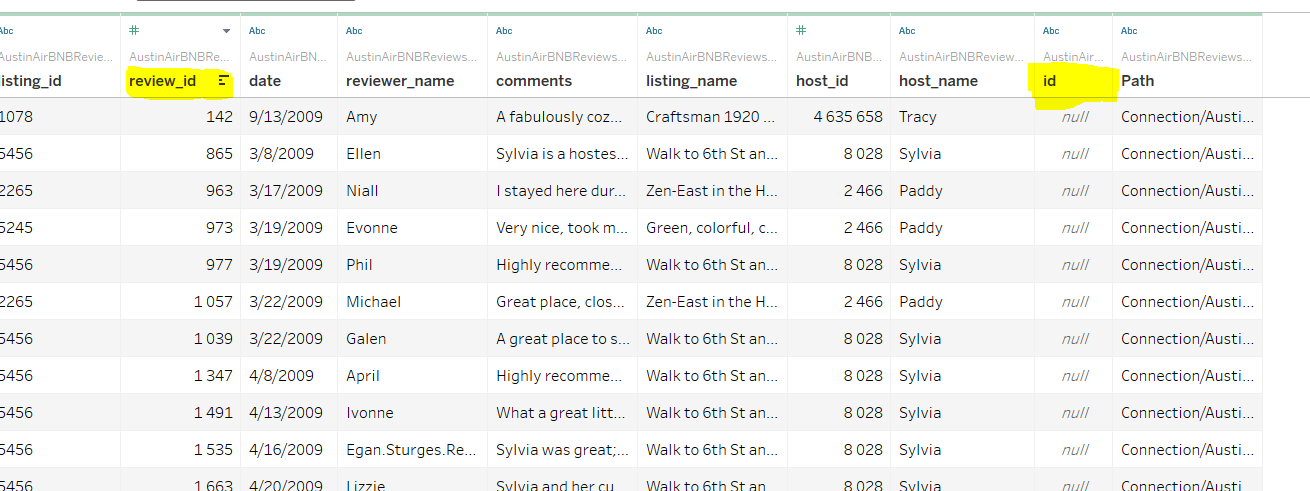Click the sort icon beside review_id
This screenshot has height=491, width=1310.
[x=224, y=81]
